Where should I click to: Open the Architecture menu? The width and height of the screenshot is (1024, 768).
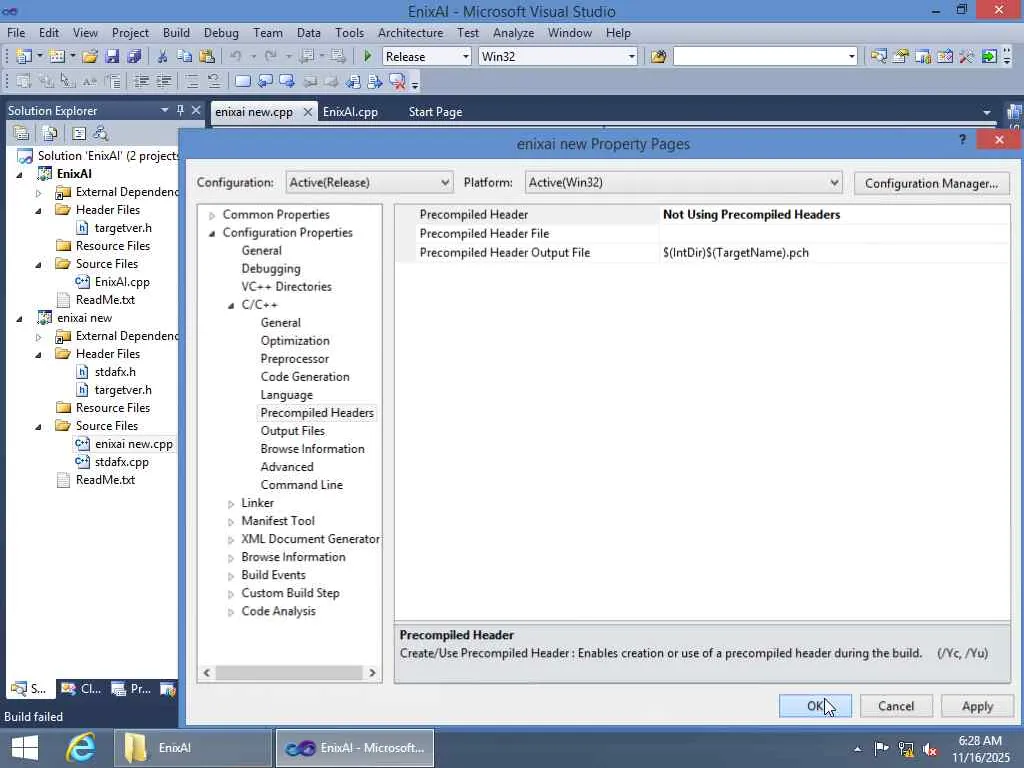(x=410, y=33)
